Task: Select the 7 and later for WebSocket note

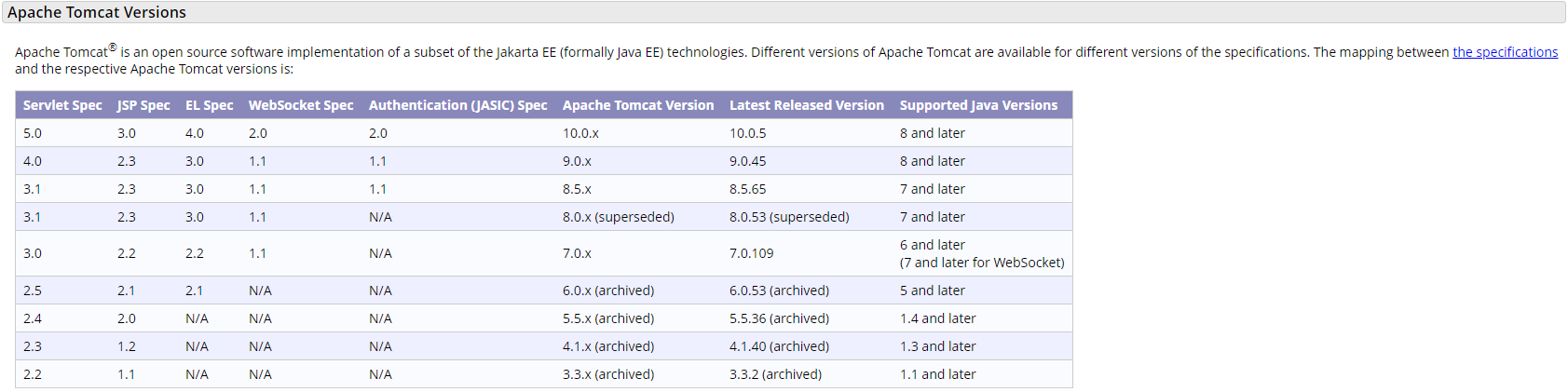Action: 982,263
